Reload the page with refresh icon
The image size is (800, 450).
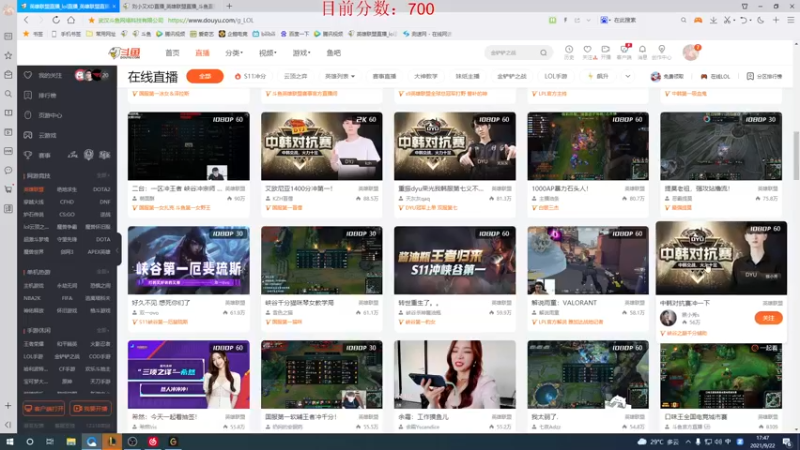tap(56, 20)
